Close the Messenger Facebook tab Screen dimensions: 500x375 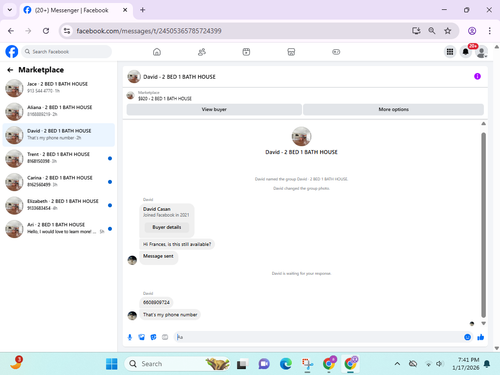(x=125, y=10)
